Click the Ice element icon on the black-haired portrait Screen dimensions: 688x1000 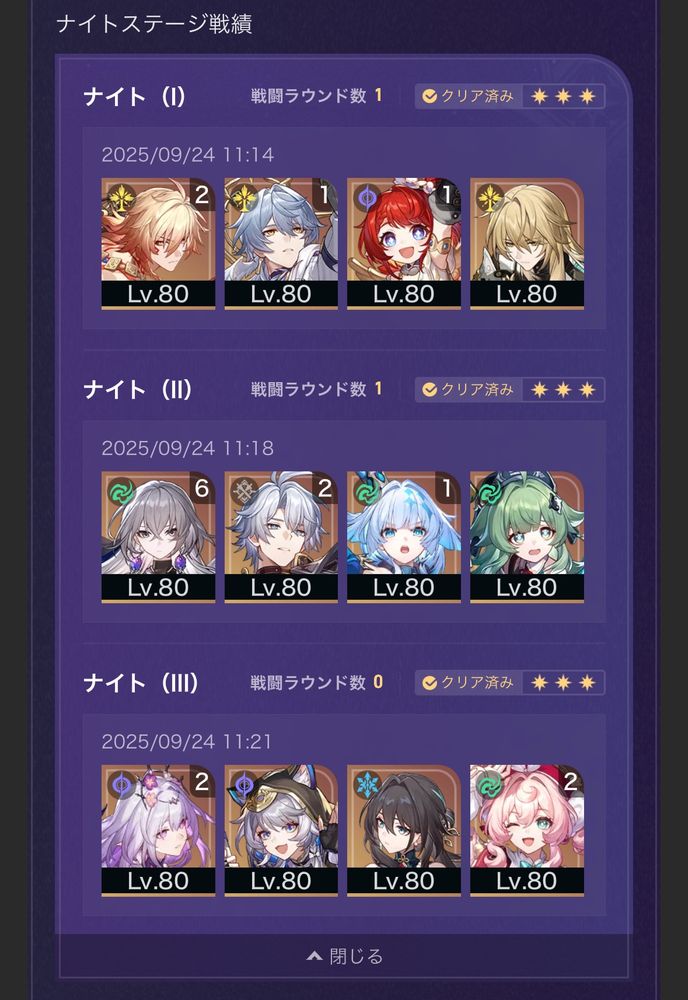coord(367,785)
